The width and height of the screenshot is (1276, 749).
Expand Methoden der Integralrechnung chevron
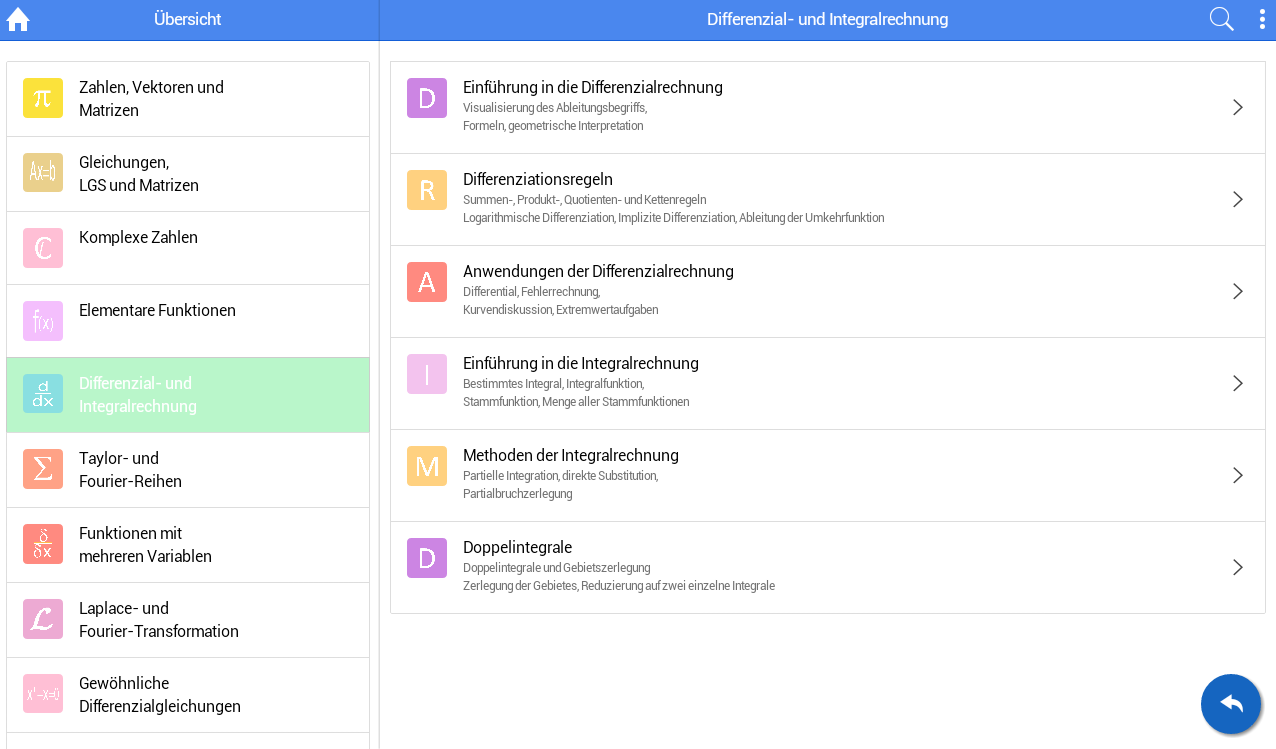pyautogui.click(x=1237, y=475)
